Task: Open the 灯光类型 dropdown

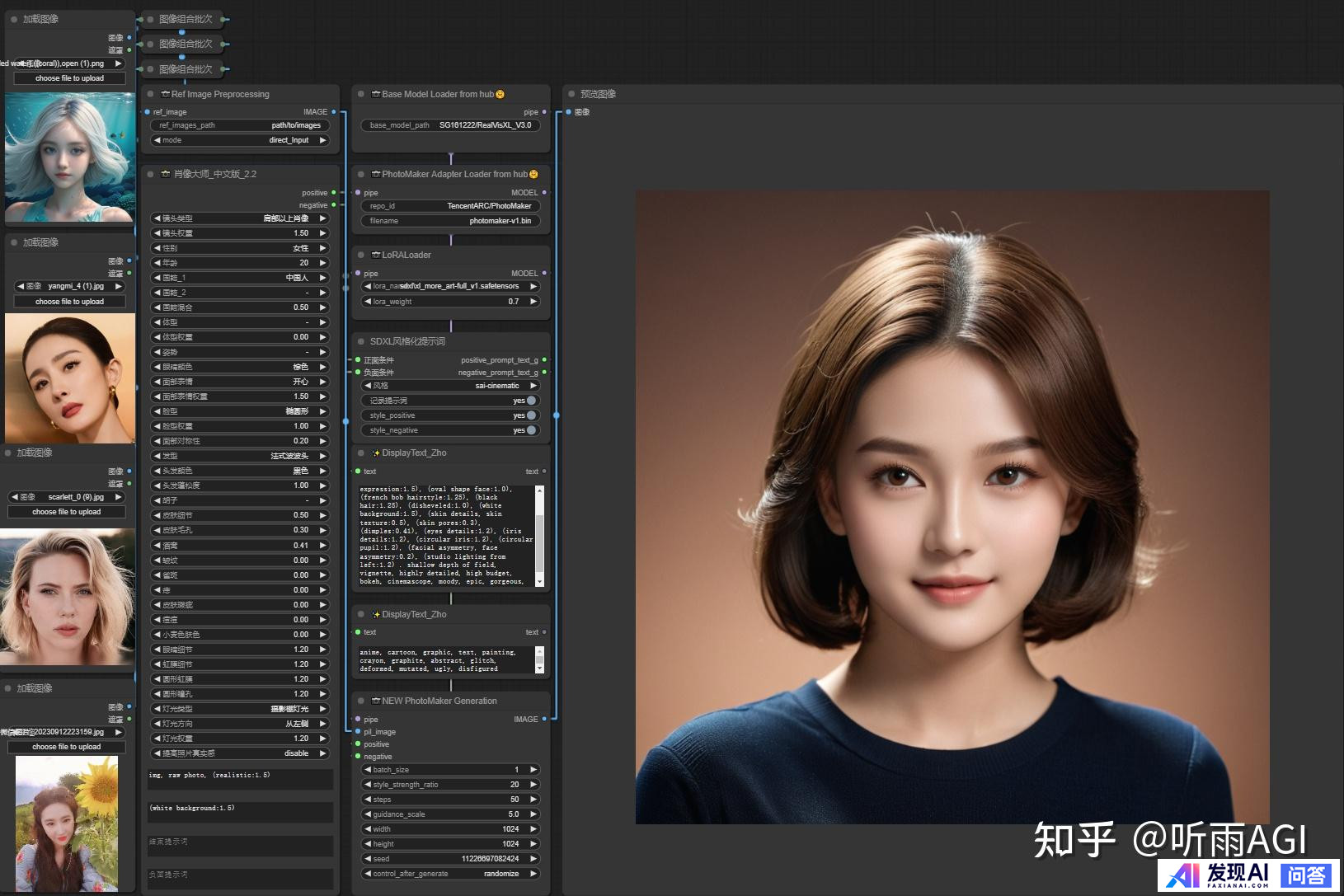Action: 240,709
